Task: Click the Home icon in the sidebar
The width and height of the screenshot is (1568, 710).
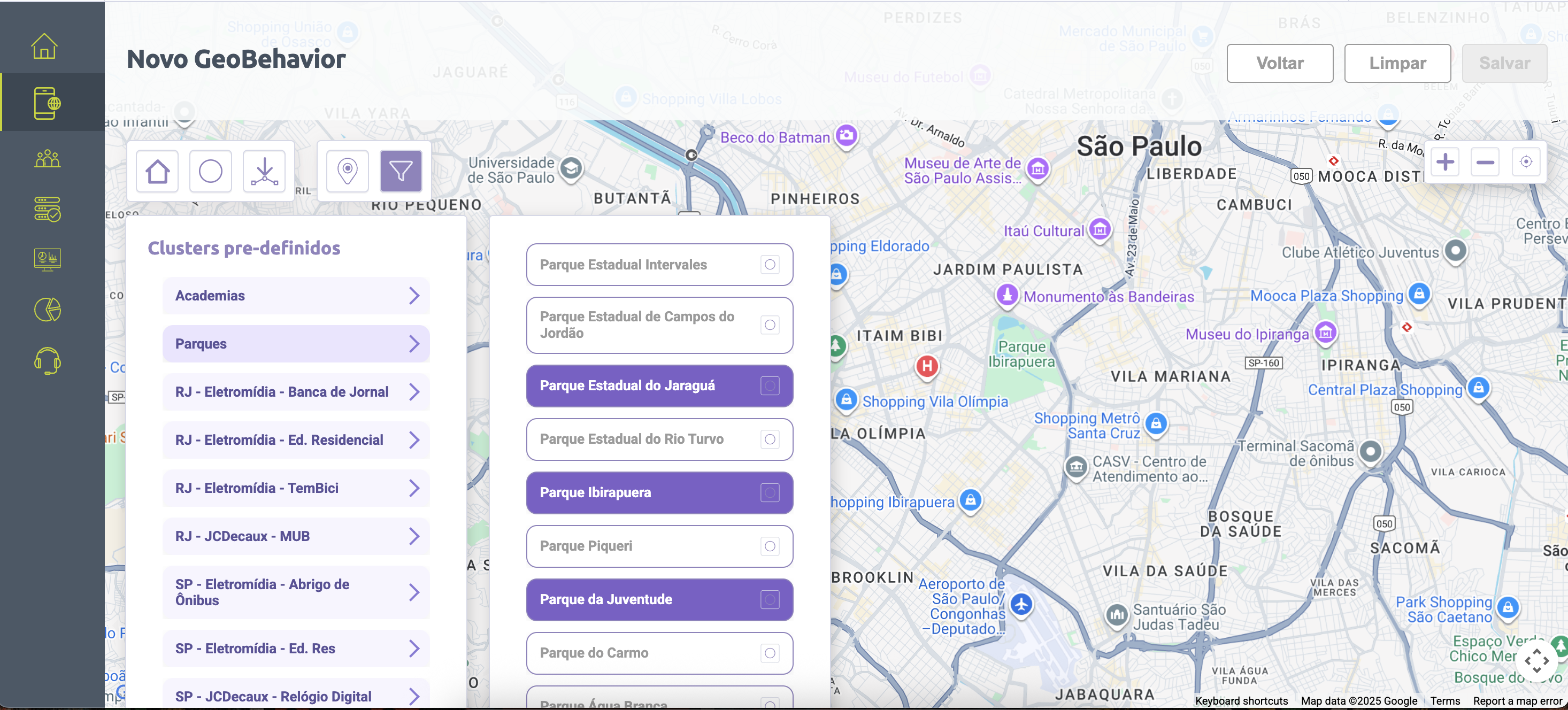Action: [x=44, y=46]
